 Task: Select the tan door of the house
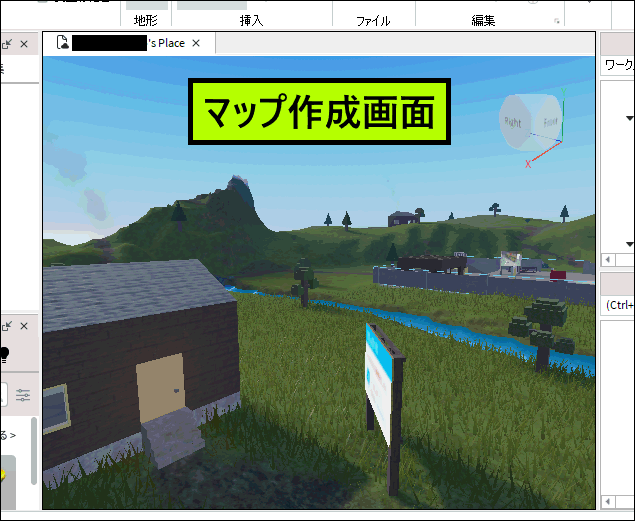click(x=160, y=388)
